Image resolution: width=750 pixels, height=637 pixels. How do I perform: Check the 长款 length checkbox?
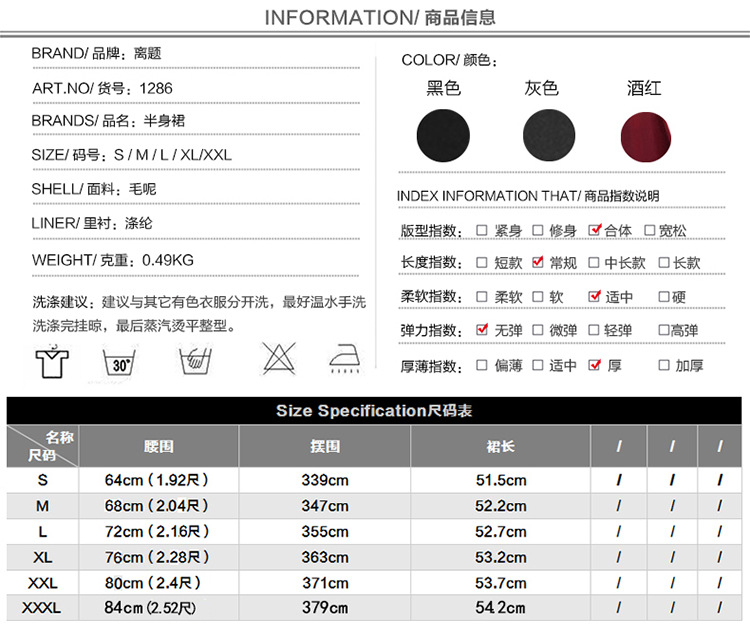tap(664, 263)
